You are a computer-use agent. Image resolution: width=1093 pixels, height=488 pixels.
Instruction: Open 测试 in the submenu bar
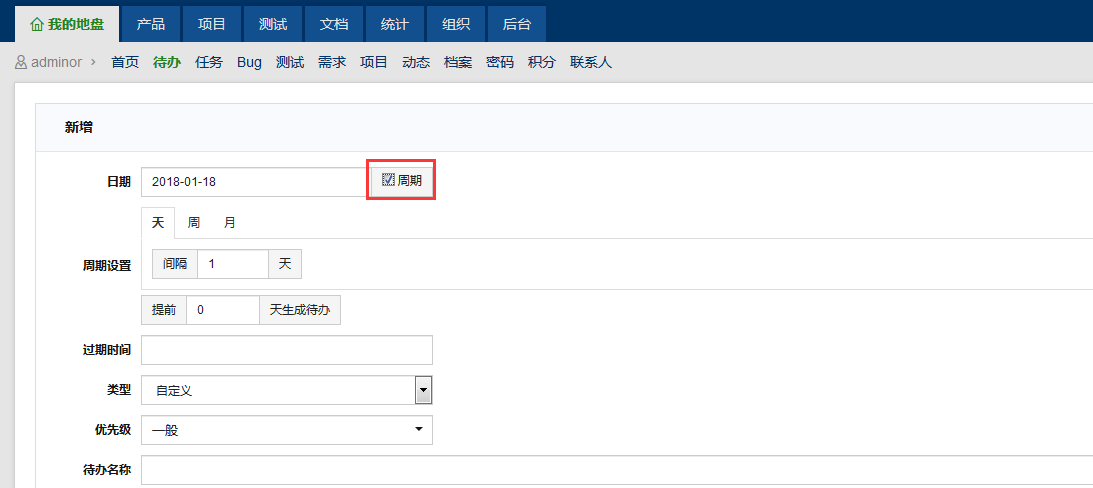(290, 63)
